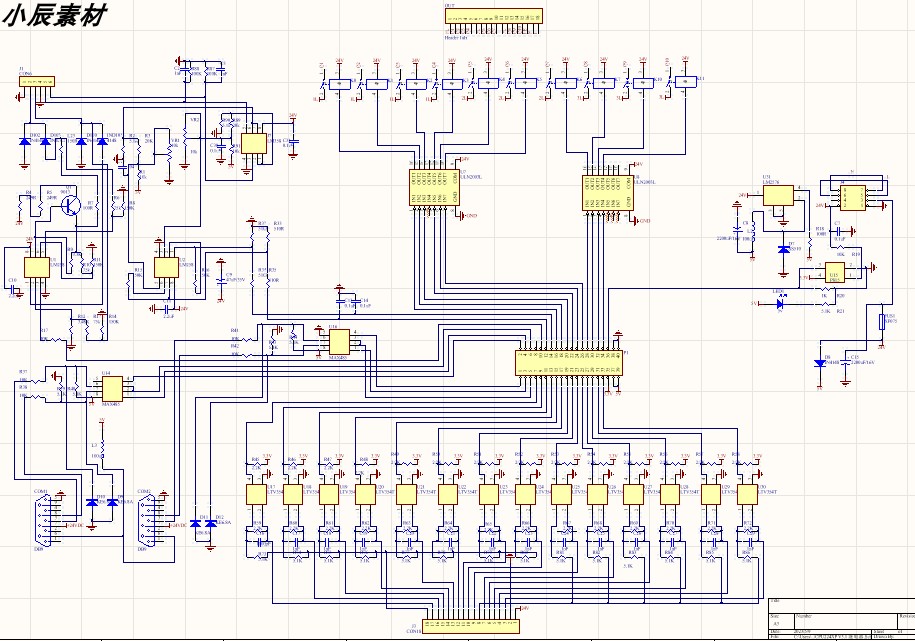
Task: Click the U16 MAX485 transceiver chip
Action: pyautogui.click(x=339, y=342)
